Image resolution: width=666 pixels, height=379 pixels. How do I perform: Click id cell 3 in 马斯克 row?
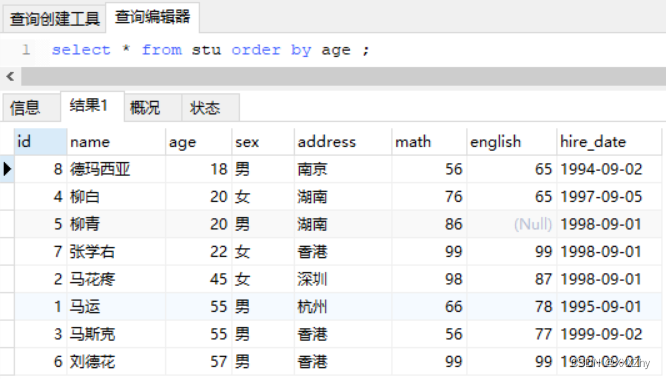click(x=40, y=334)
